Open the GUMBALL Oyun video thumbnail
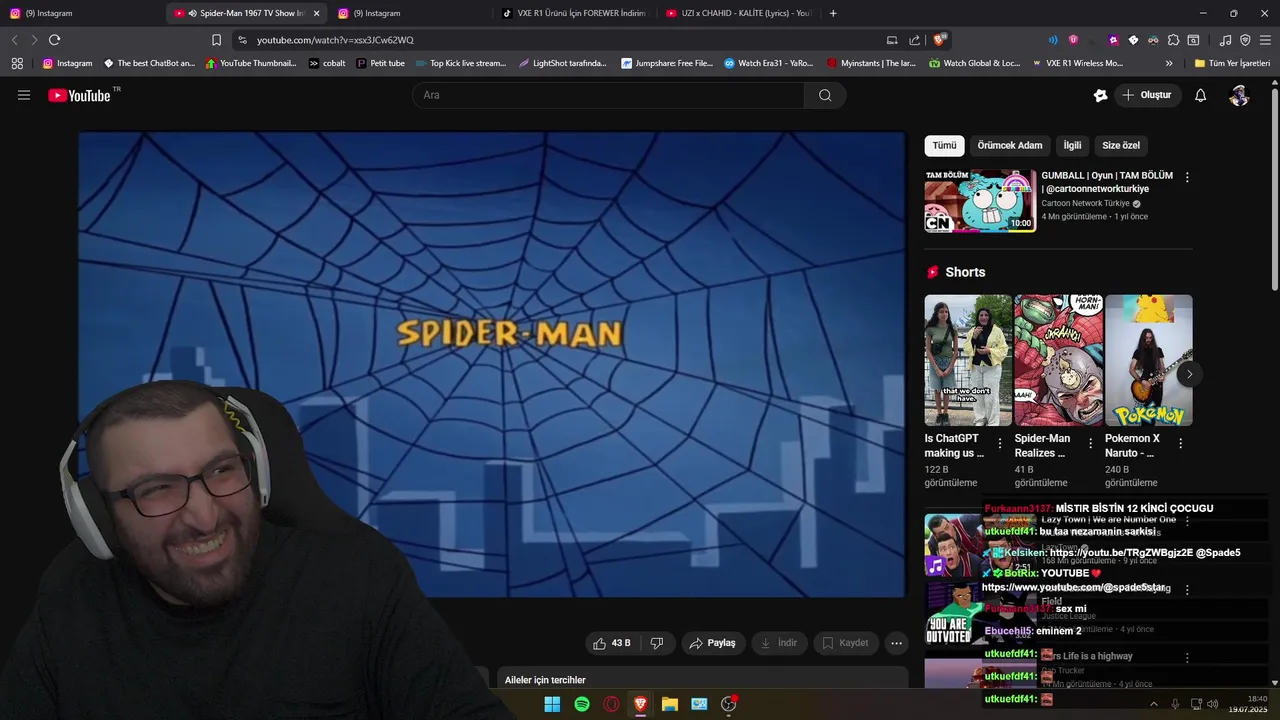Screen dimensions: 1280x720 click(x=980, y=201)
